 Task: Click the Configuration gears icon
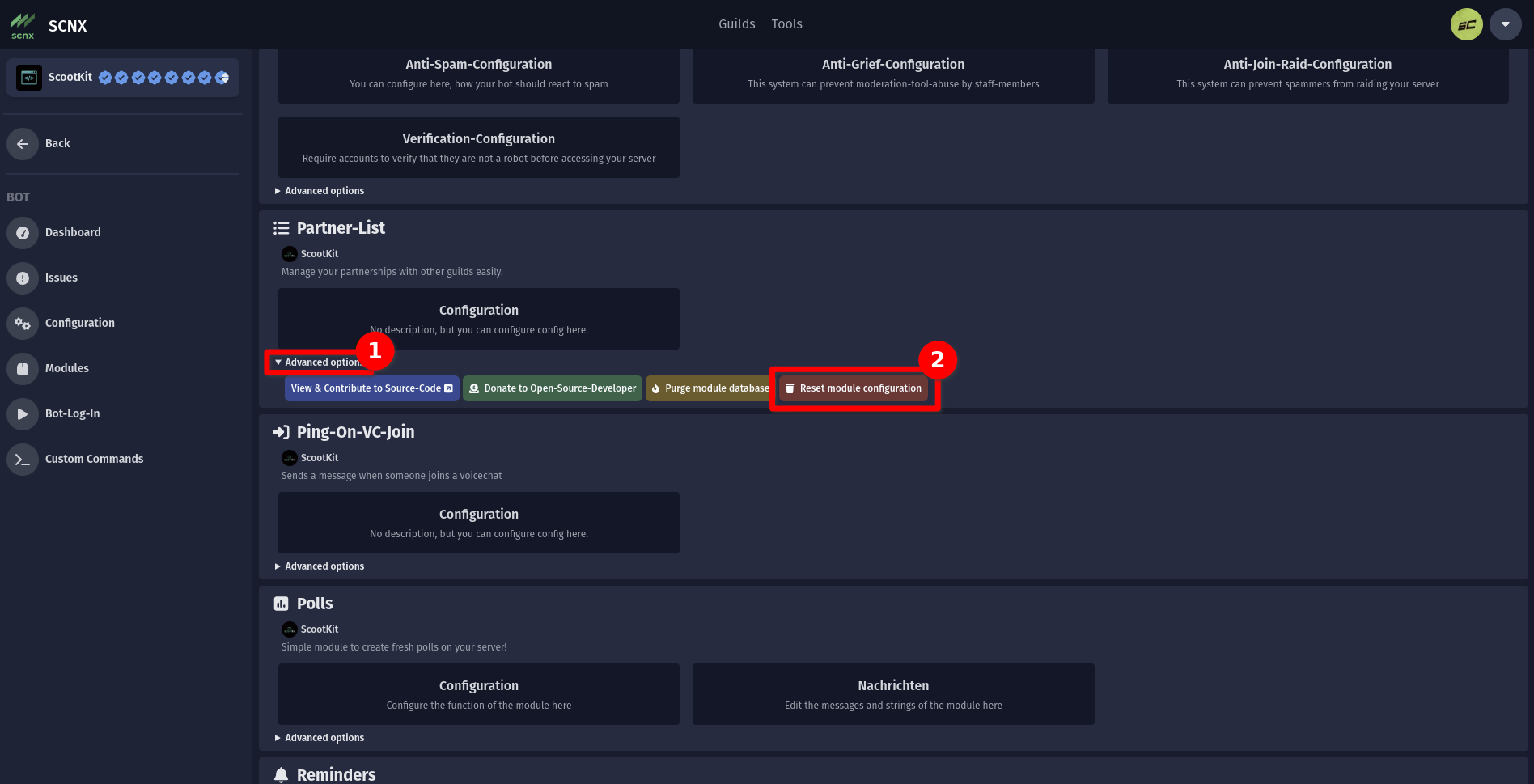(23, 324)
